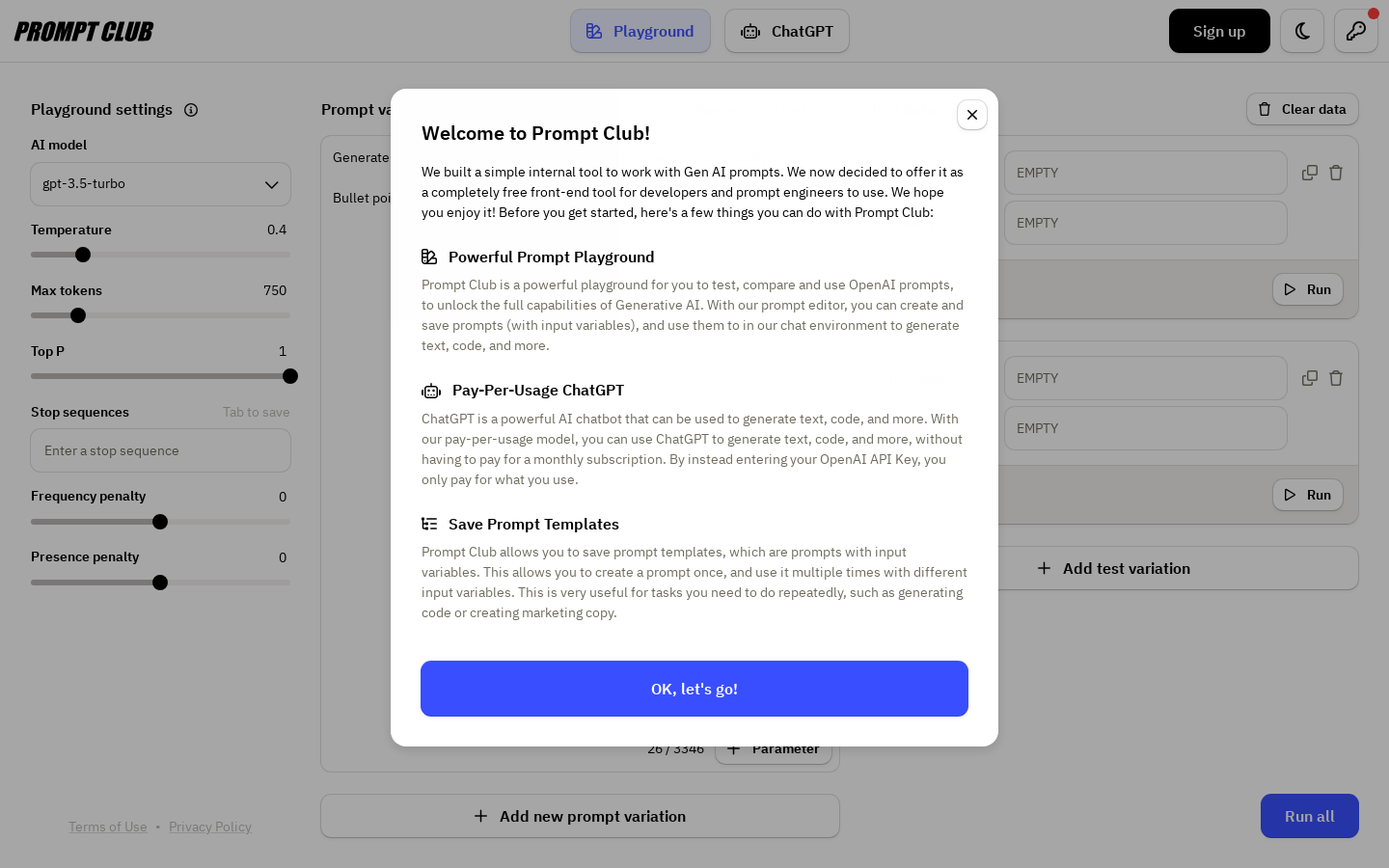
Task: Click the Run all button
Action: click(1310, 816)
